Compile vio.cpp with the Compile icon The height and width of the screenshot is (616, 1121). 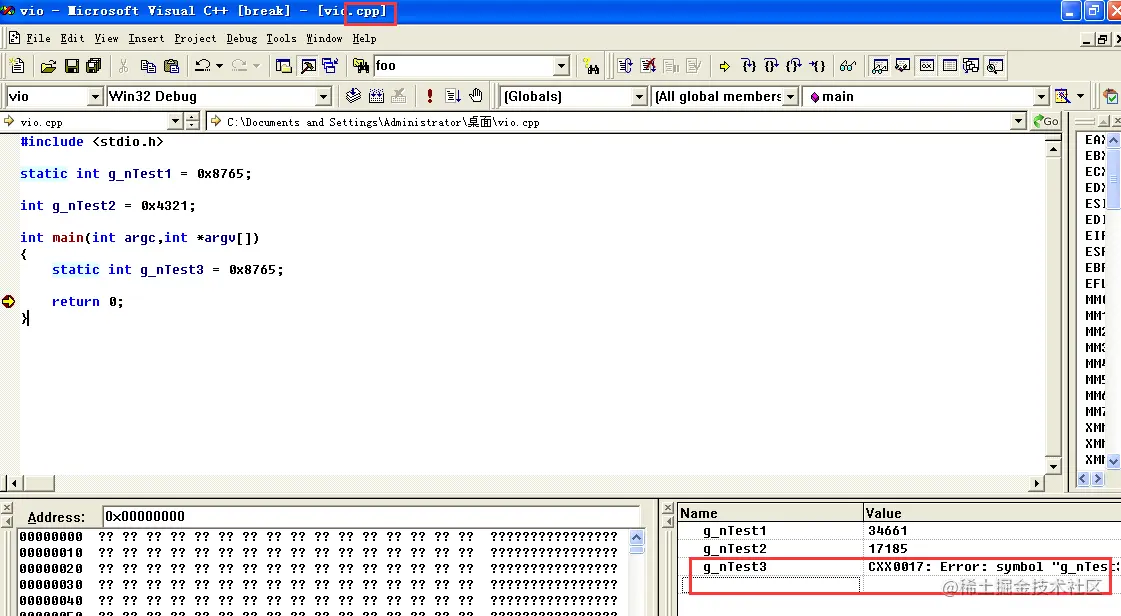coord(353,96)
